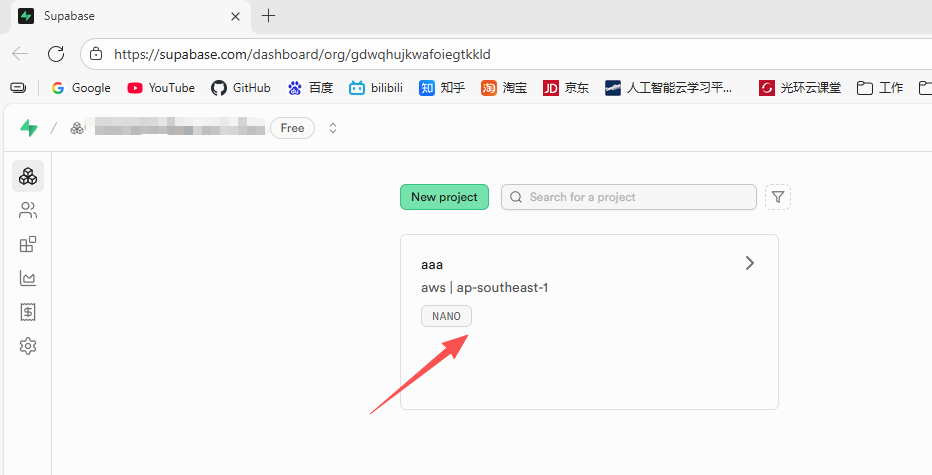View site information lock icon

pyautogui.click(x=96, y=54)
